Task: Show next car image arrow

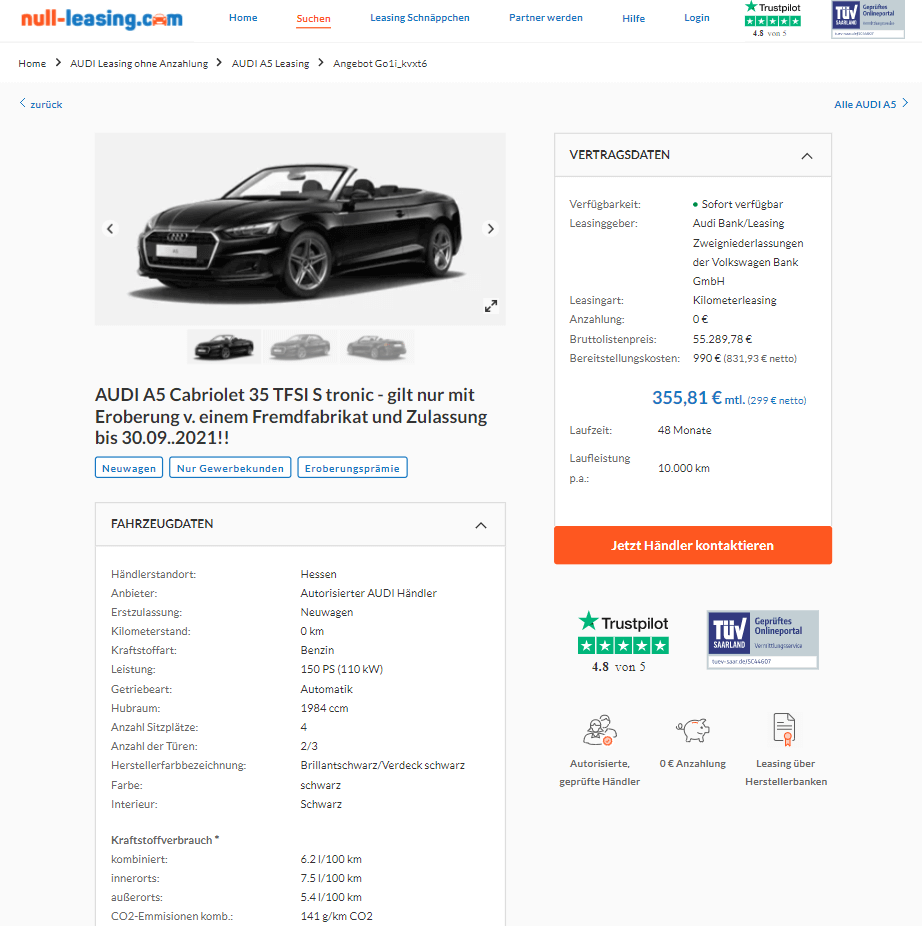Action: pos(490,229)
